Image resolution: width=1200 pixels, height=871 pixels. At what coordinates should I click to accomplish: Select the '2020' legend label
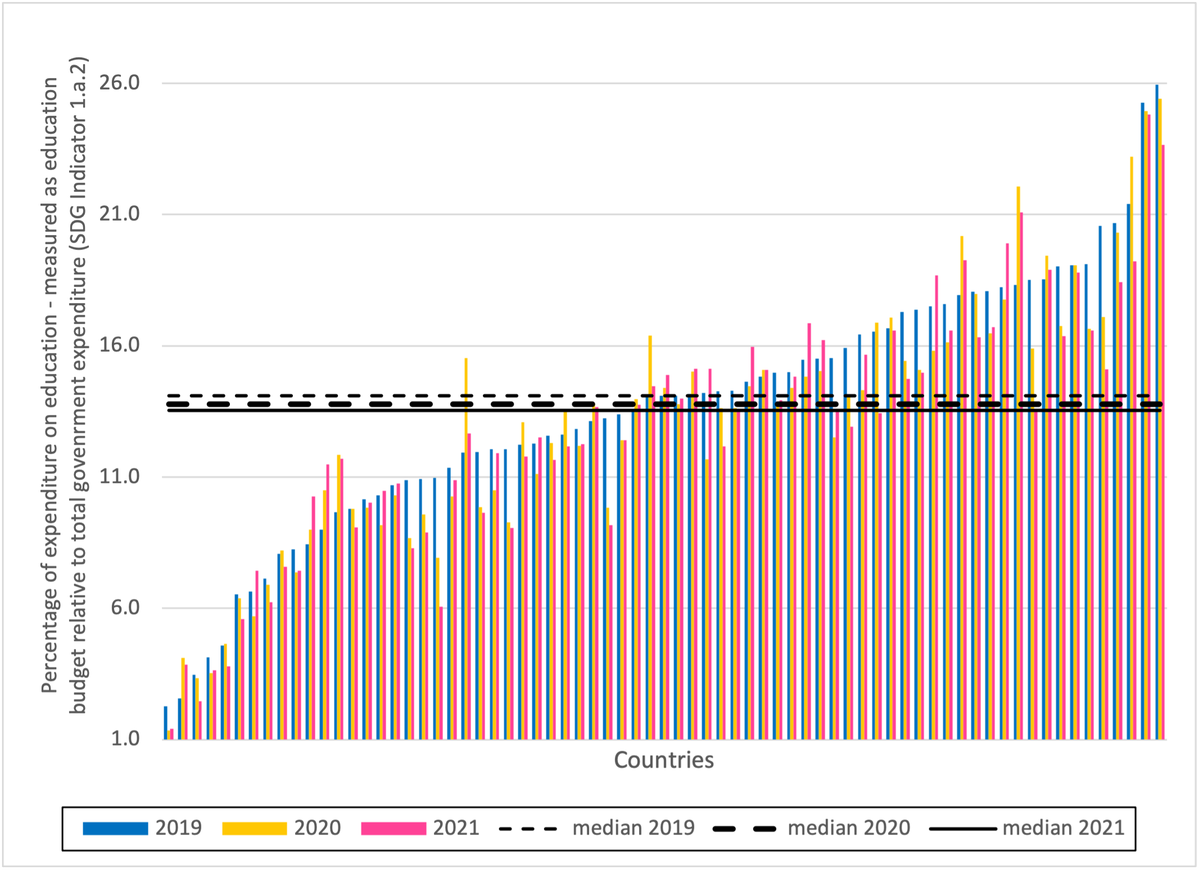coord(319,828)
